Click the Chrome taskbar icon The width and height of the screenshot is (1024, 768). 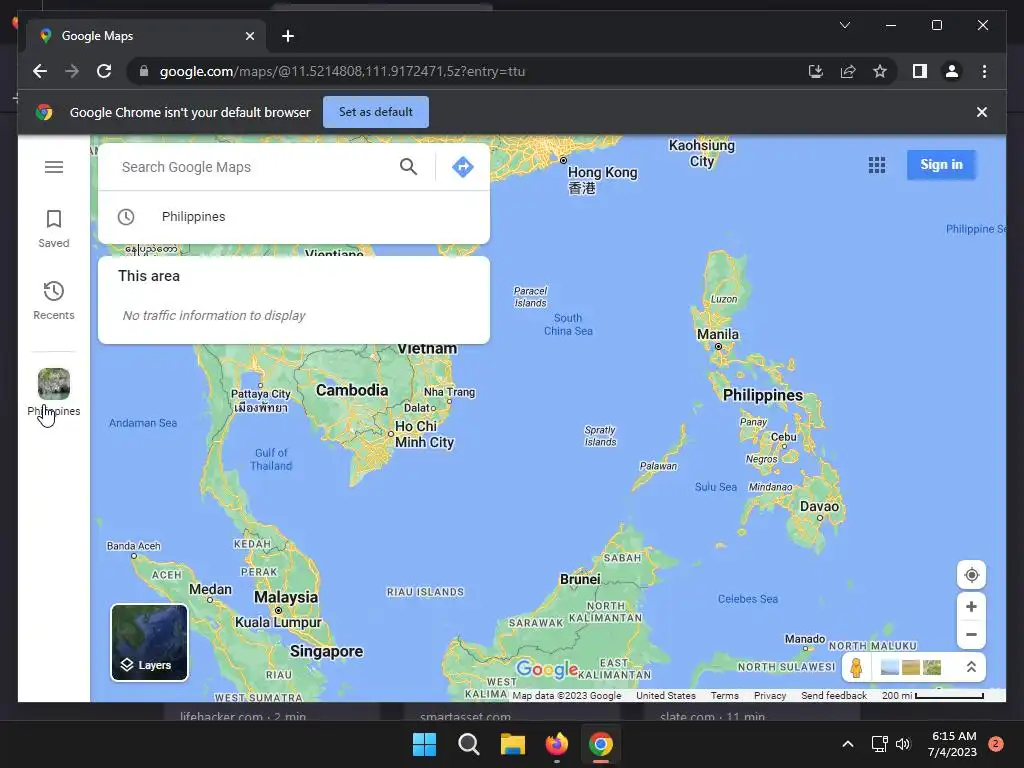601,744
